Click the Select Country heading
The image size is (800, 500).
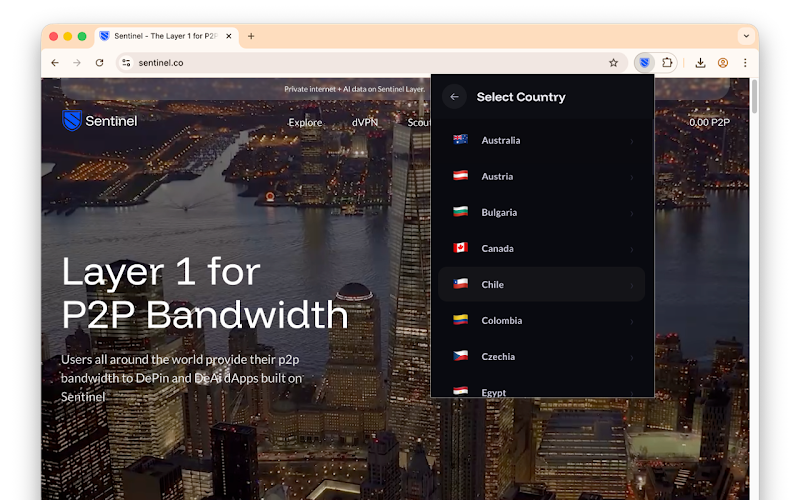click(x=521, y=97)
